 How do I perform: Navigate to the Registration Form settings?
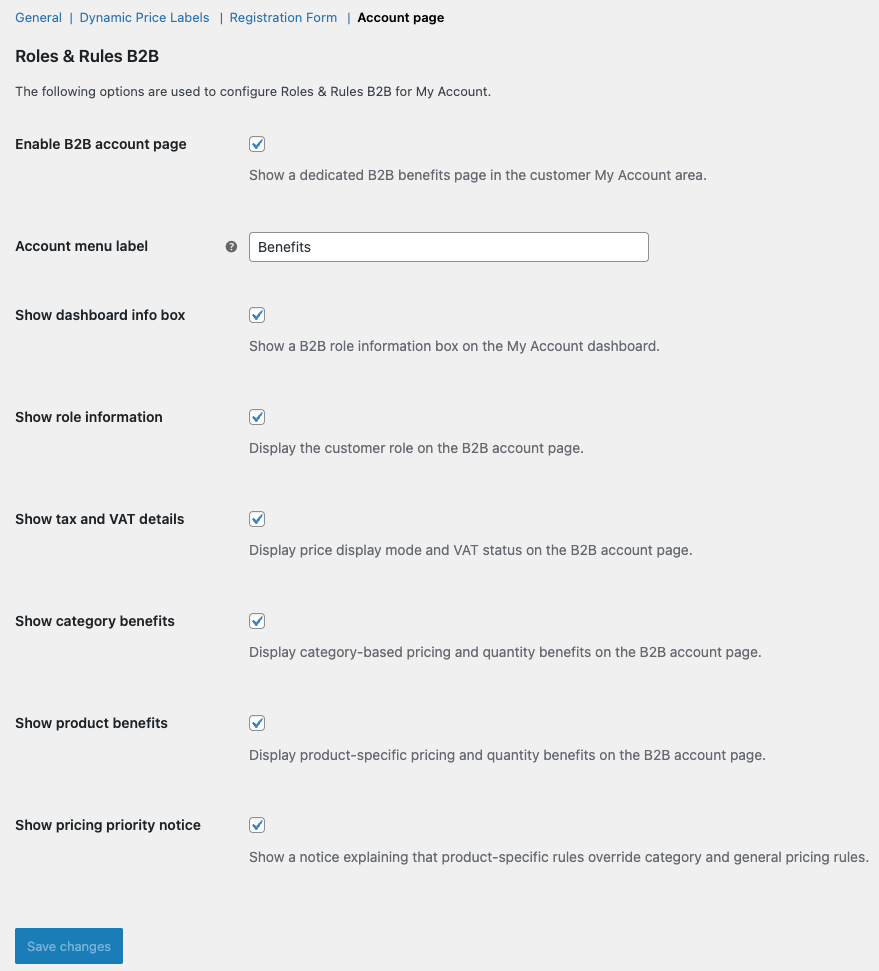(x=283, y=17)
